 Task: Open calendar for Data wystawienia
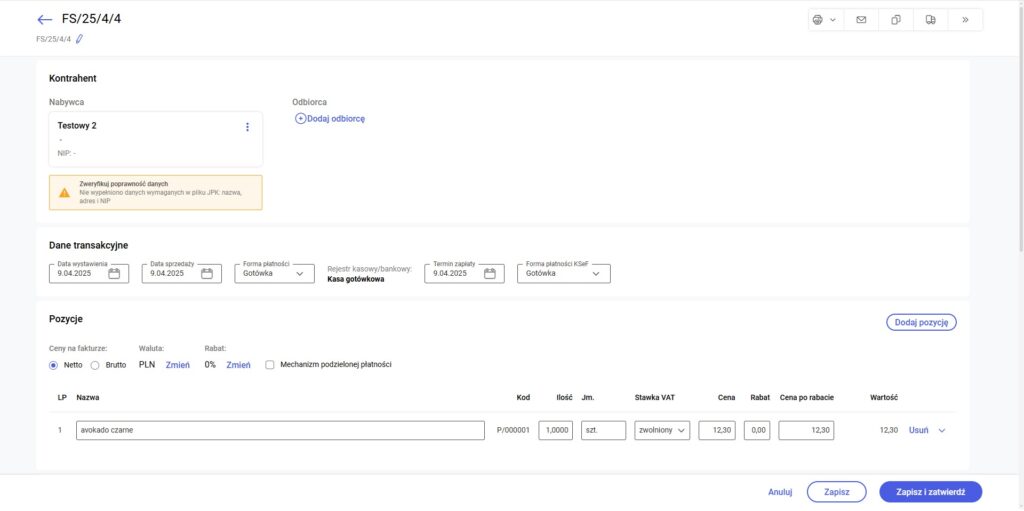tap(114, 273)
